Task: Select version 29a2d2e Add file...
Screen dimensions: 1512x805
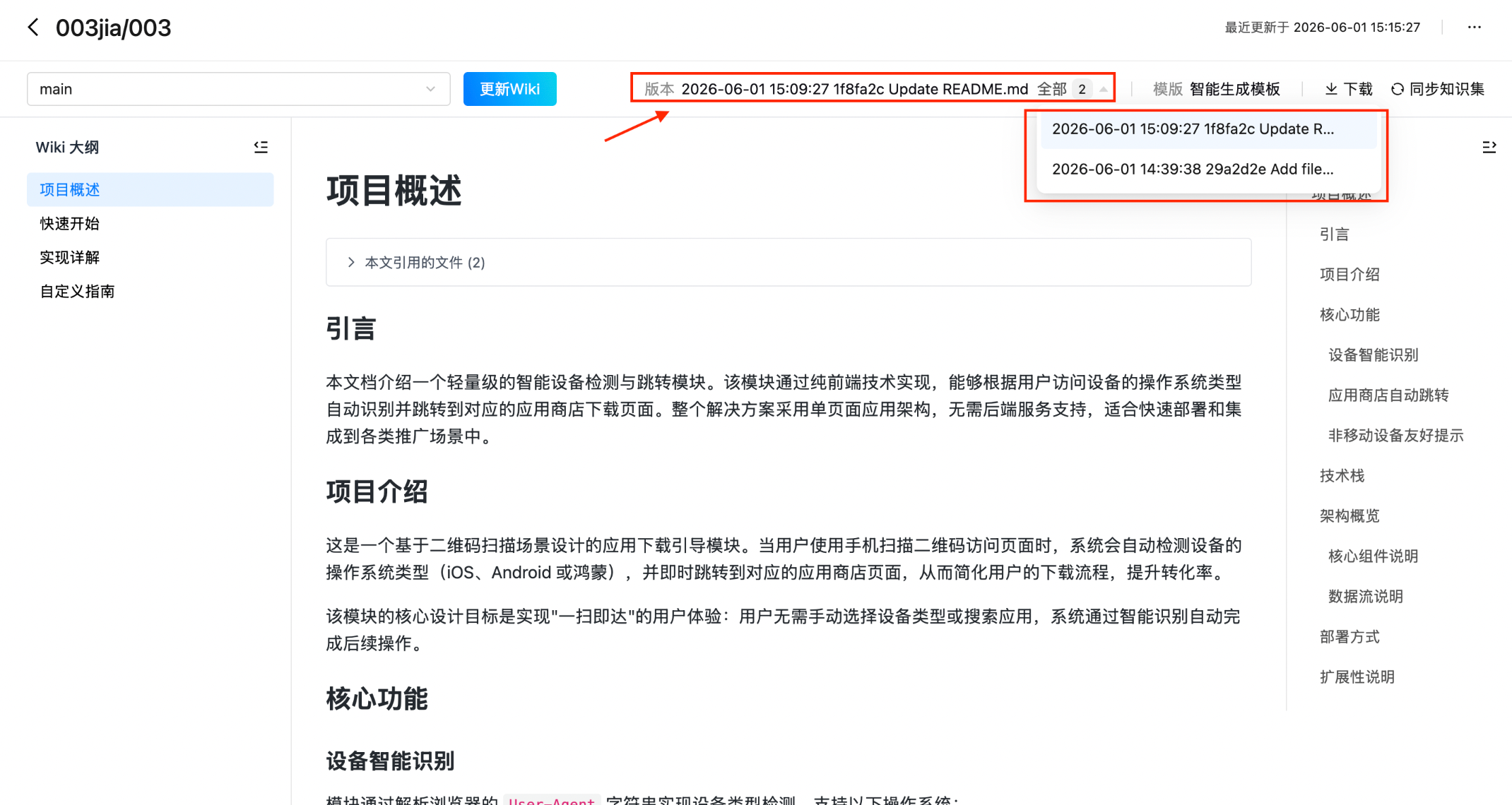Action: click(1208, 169)
